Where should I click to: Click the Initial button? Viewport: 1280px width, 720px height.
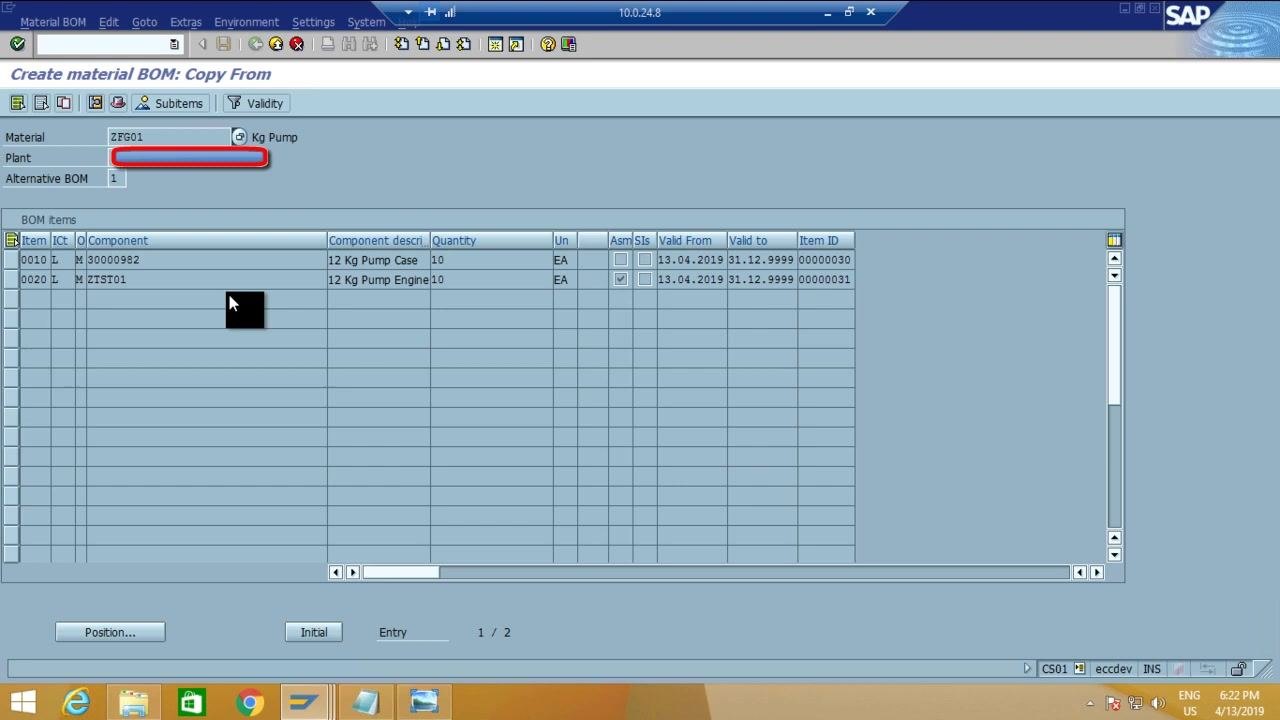coord(314,632)
